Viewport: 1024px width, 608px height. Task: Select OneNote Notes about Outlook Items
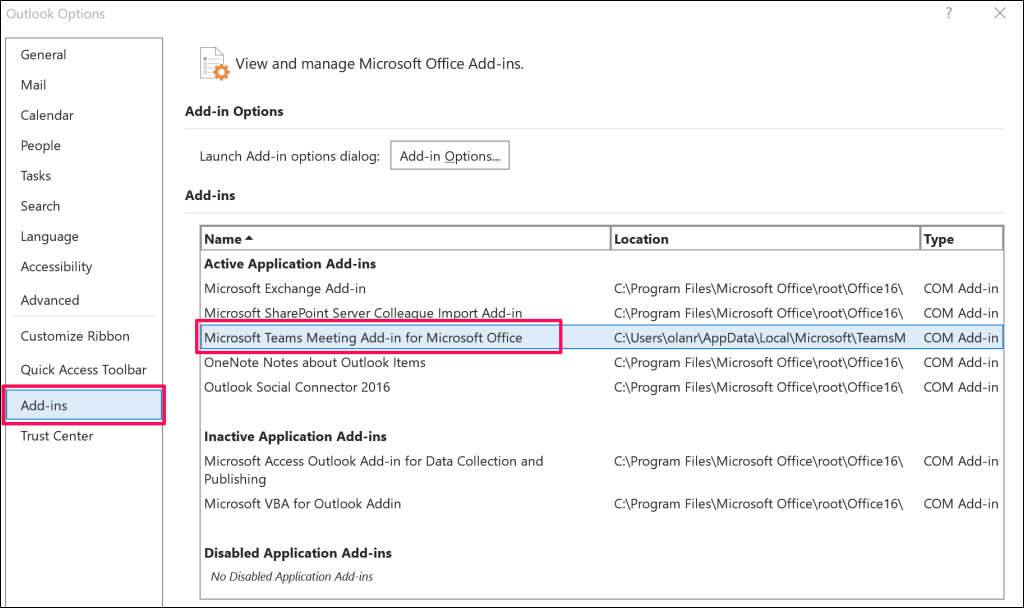click(x=601, y=362)
